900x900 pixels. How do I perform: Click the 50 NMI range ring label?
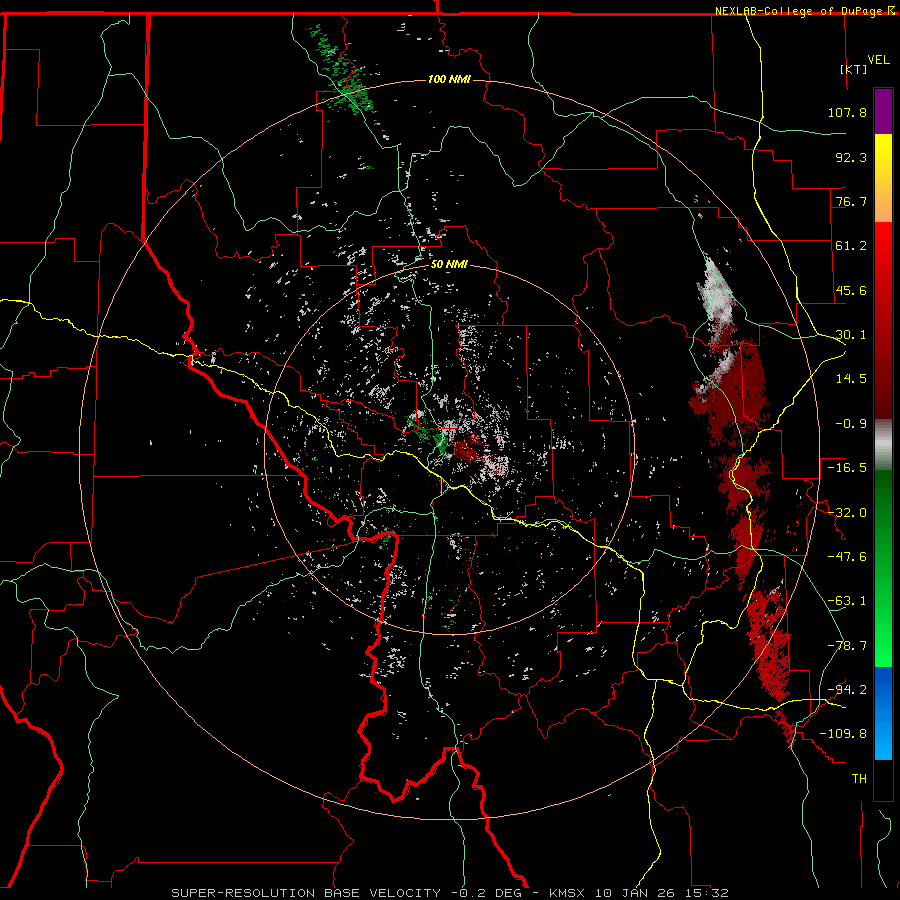pyautogui.click(x=449, y=264)
